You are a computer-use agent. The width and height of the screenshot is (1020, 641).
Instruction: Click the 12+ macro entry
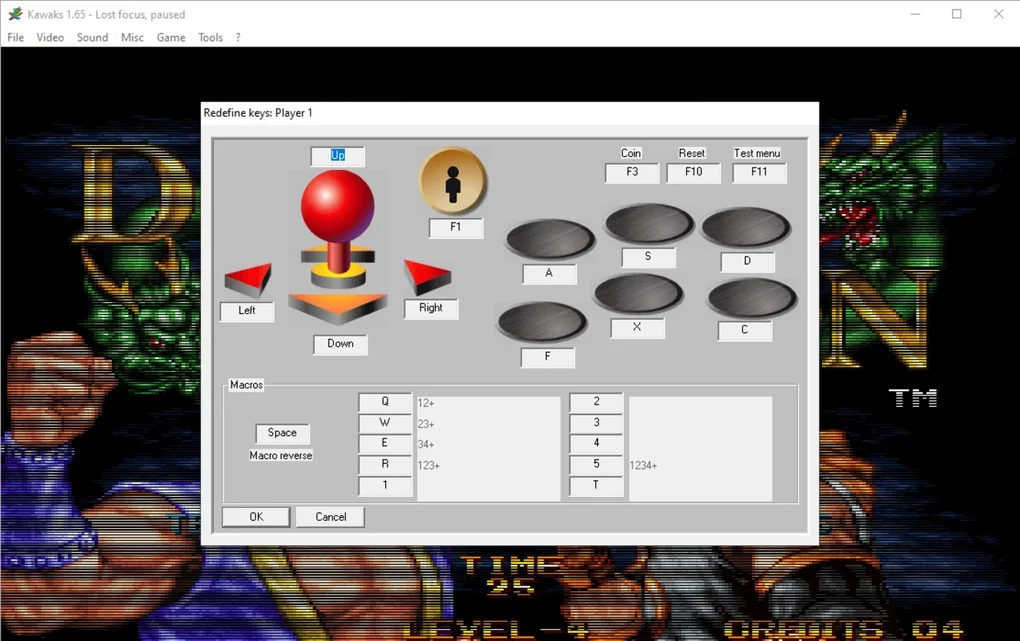pyautogui.click(x=426, y=403)
